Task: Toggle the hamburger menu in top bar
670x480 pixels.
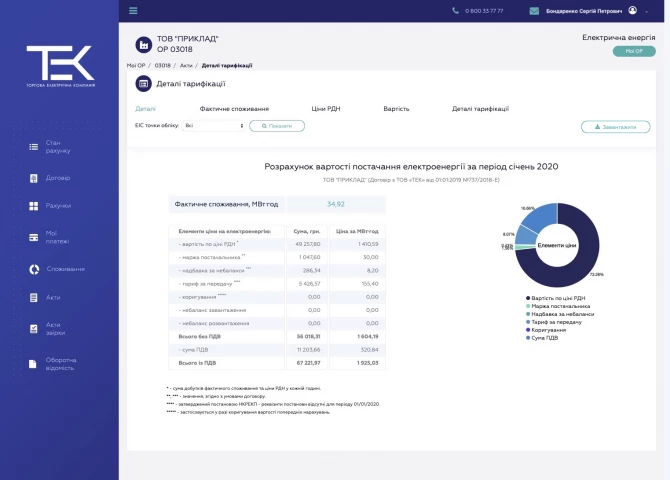Action: 133,11
